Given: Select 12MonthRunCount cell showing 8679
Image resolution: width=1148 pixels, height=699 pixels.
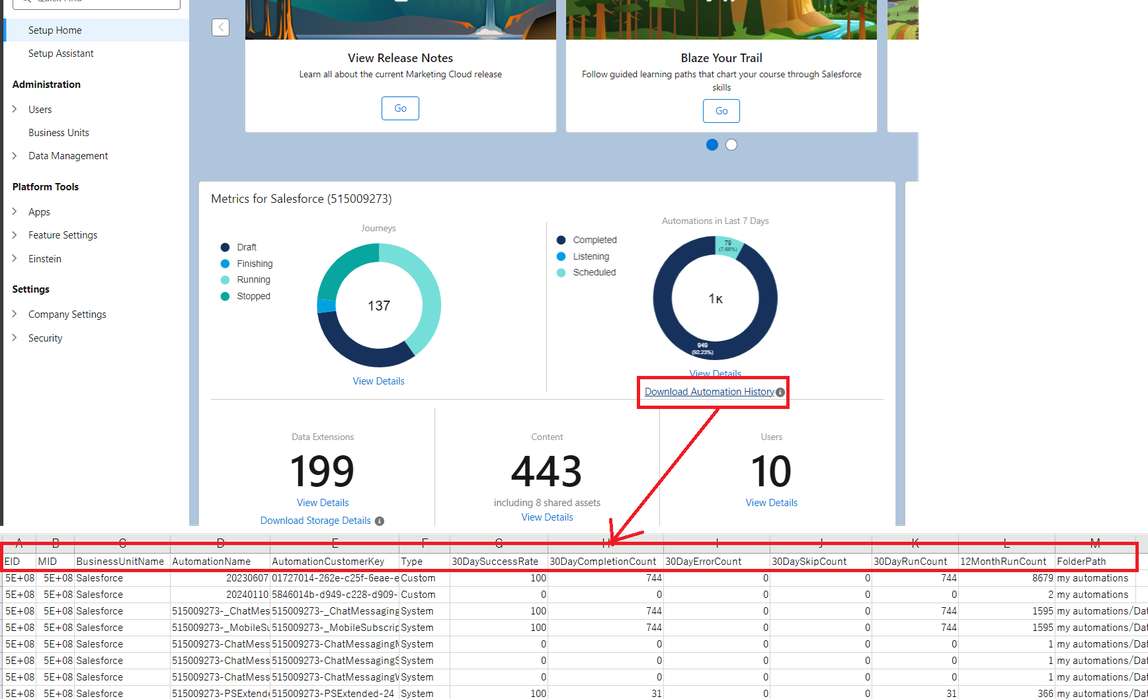Looking at the screenshot, I should pyautogui.click(x=1007, y=578).
